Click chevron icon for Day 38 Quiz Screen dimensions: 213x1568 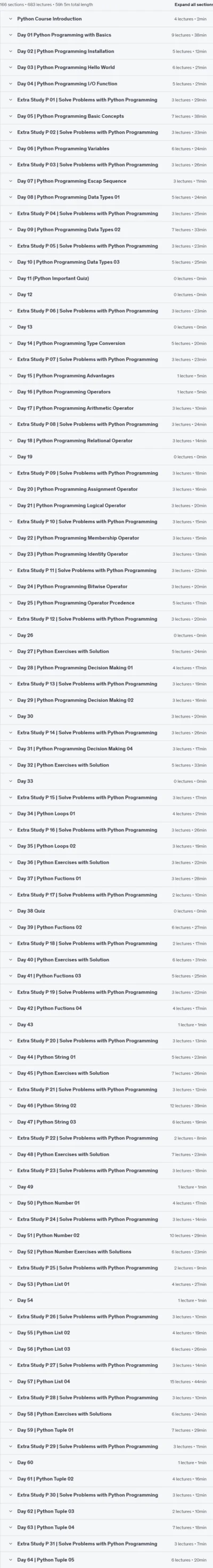pyautogui.click(x=10, y=910)
